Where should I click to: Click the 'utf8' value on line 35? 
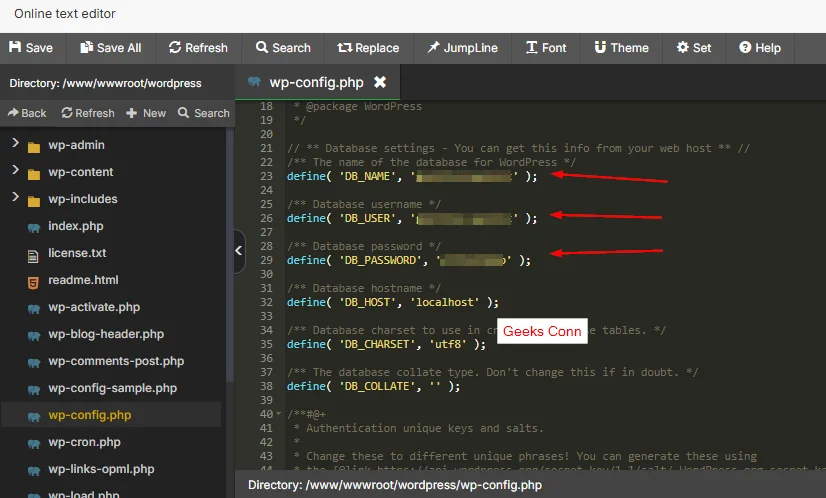point(448,344)
